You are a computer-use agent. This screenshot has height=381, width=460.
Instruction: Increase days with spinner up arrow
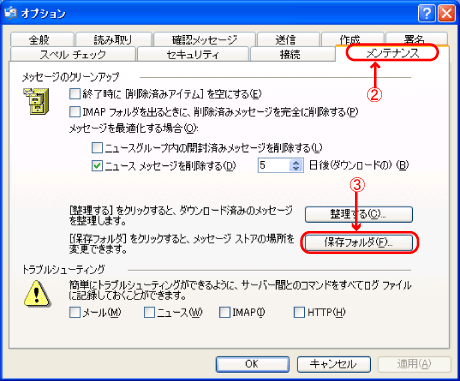[x=296, y=162]
